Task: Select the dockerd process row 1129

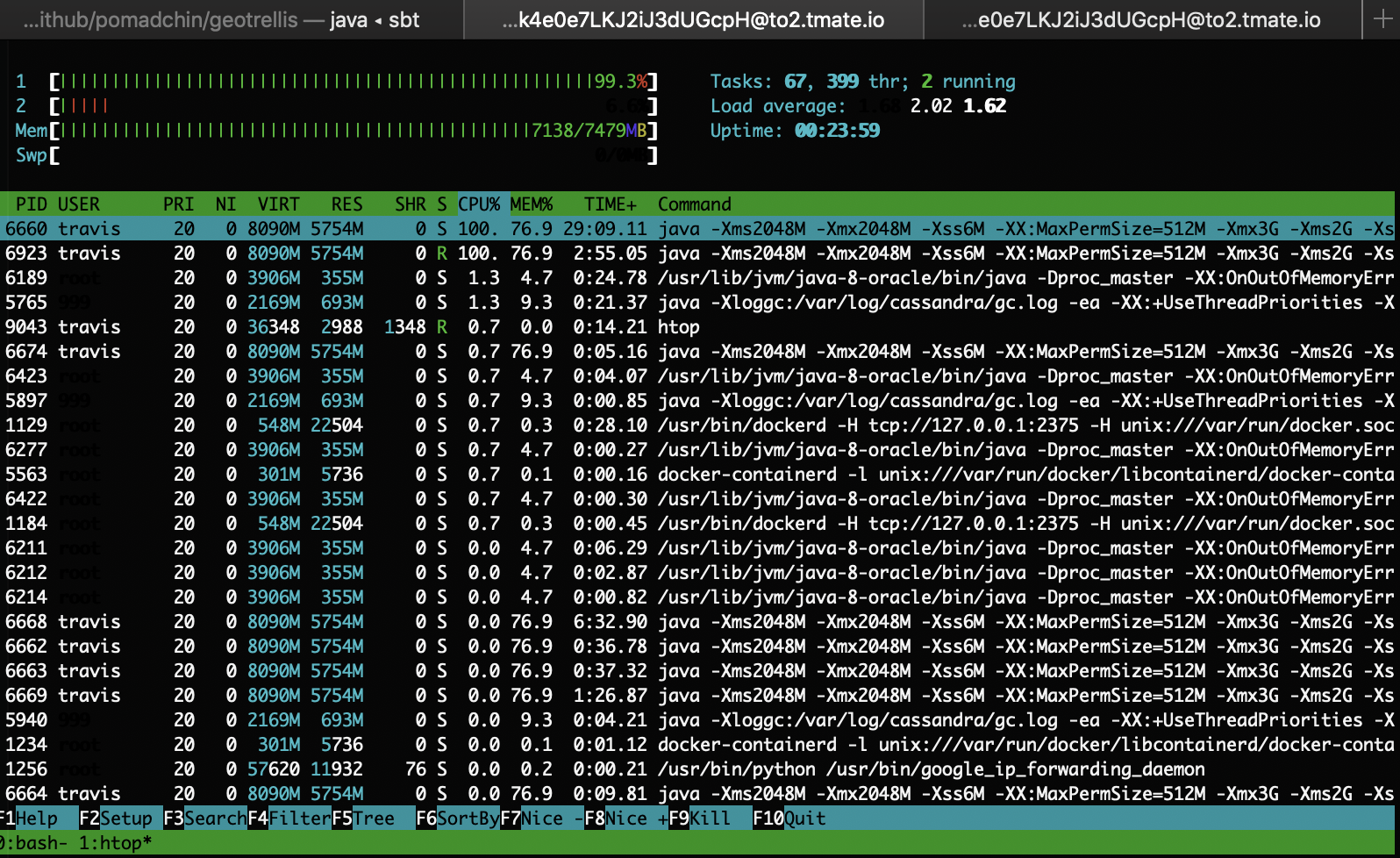Action: pyautogui.click(x=700, y=425)
